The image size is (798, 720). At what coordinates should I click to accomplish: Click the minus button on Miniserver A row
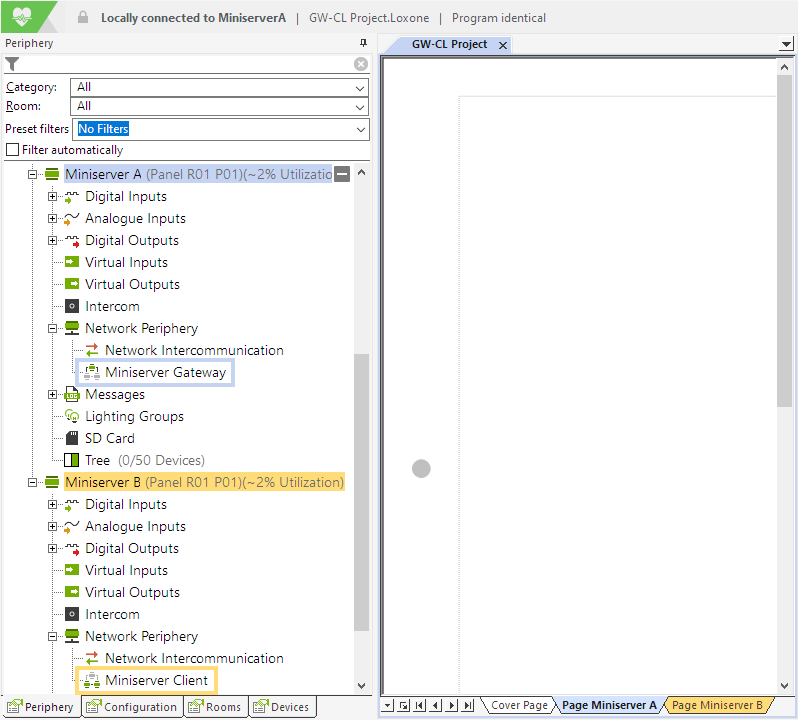click(x=343, y=174)
